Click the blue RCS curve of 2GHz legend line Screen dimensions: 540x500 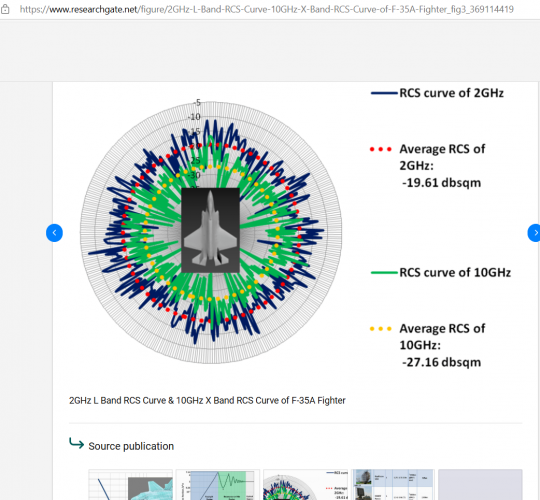point(384,93)
